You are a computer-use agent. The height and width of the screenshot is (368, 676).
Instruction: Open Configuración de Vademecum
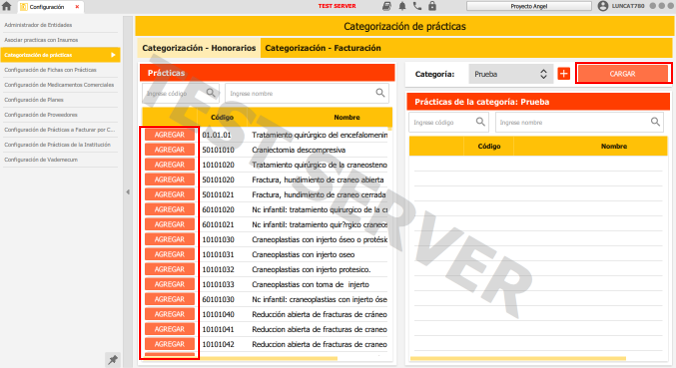pos(59,160)
